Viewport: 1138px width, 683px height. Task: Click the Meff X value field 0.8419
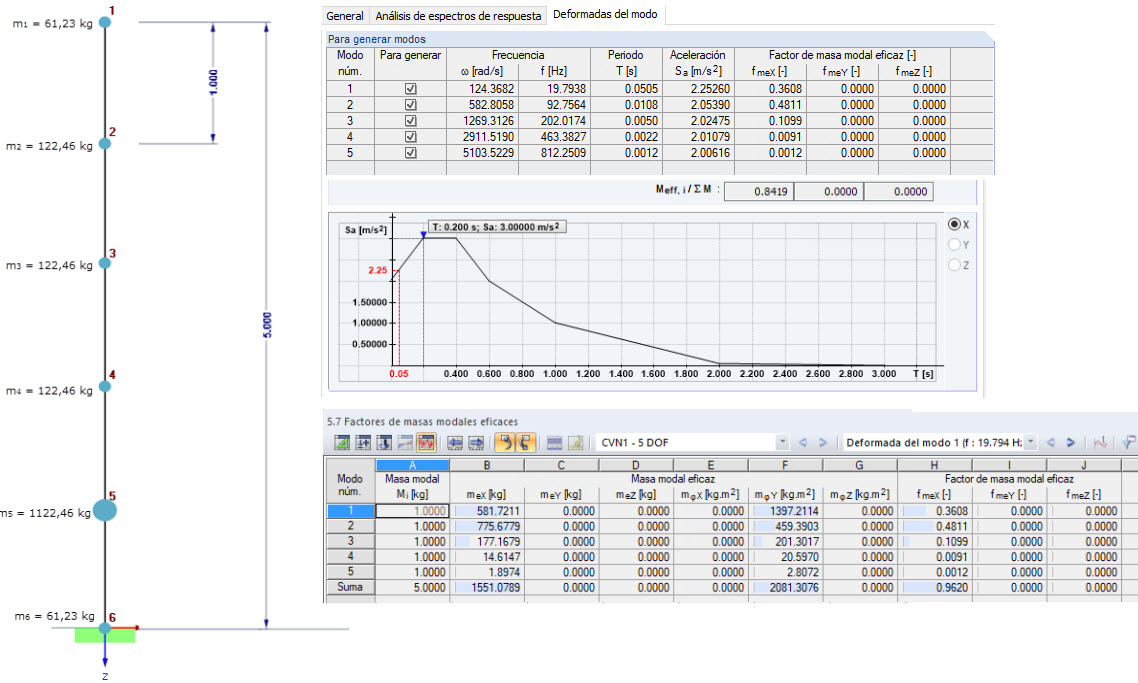758,192
